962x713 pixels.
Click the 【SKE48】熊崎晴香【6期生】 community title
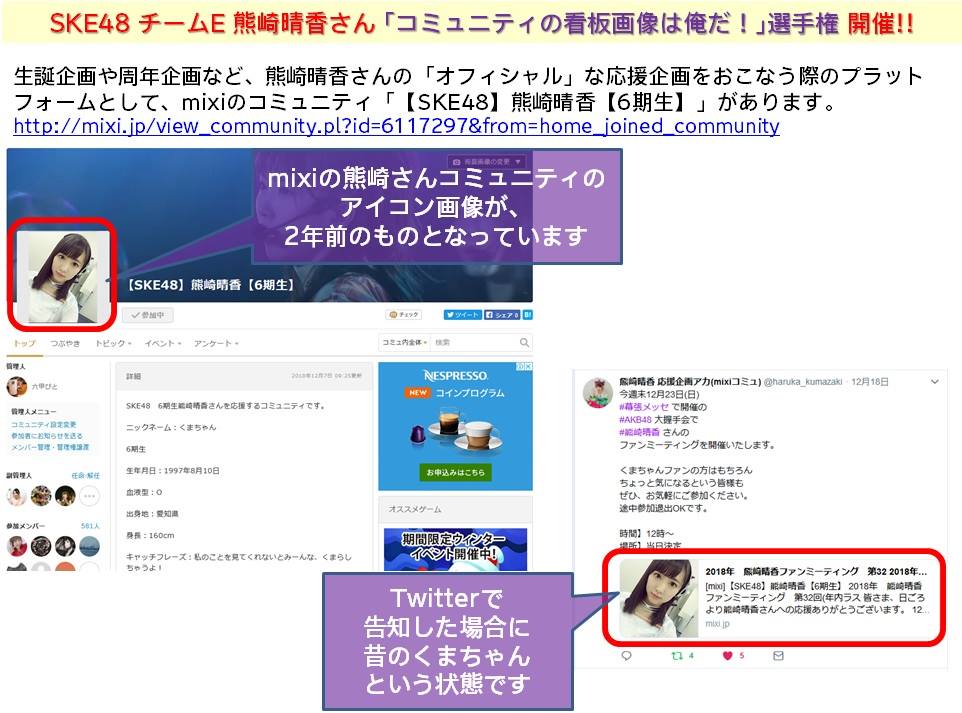point(212,285)
